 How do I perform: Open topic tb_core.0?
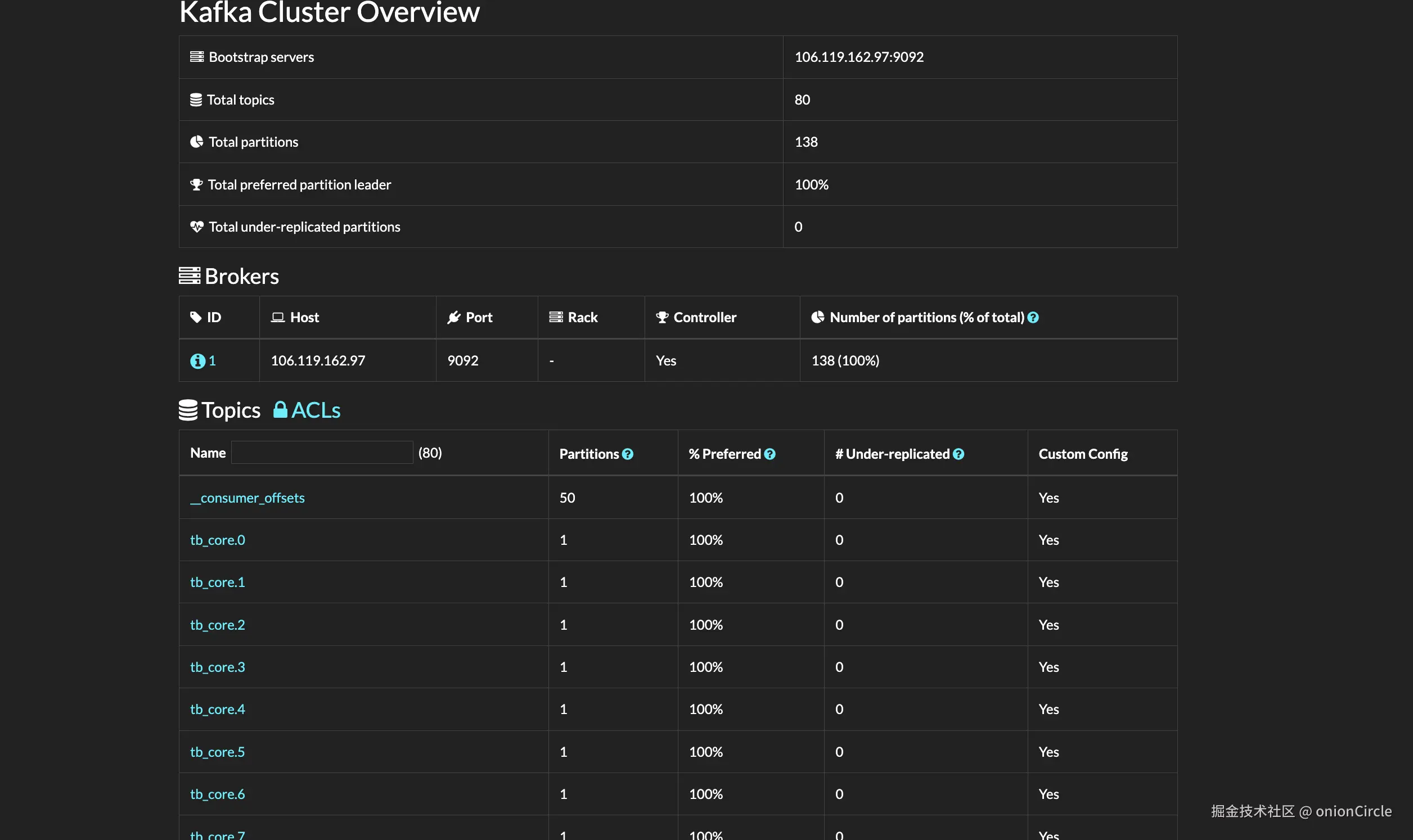[217, 540]
